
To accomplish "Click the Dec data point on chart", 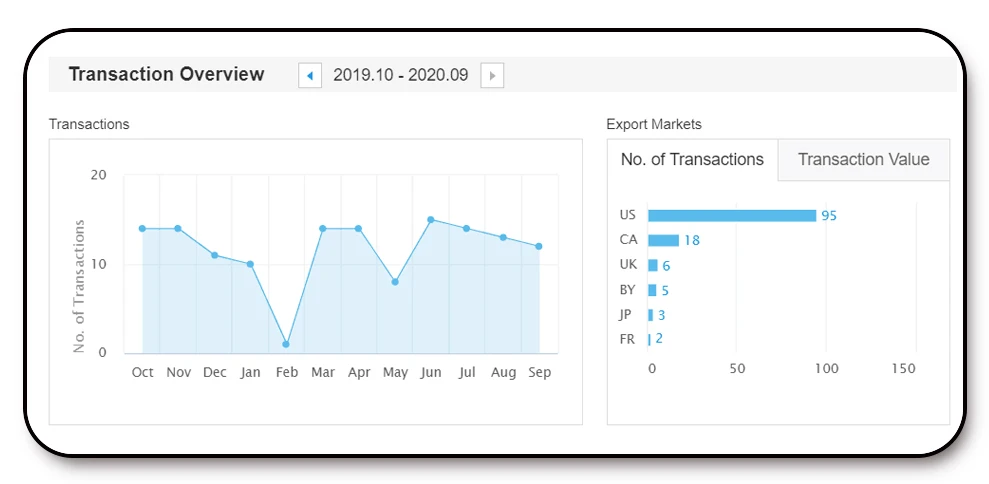I will pos(214,255).
